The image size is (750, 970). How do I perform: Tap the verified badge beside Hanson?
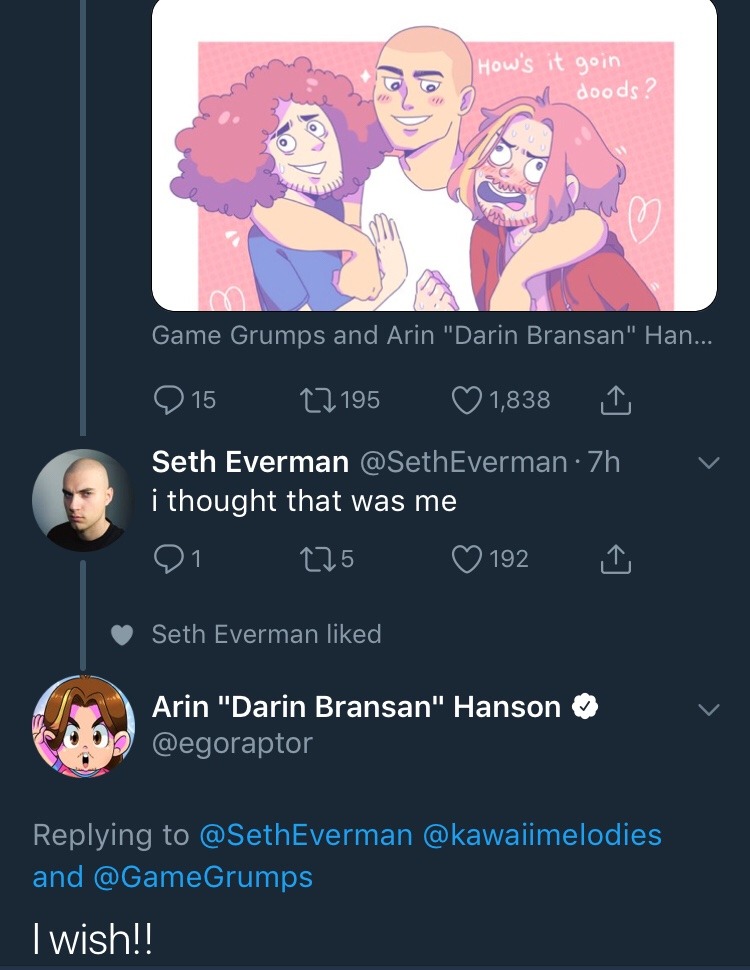coord(584,708)
